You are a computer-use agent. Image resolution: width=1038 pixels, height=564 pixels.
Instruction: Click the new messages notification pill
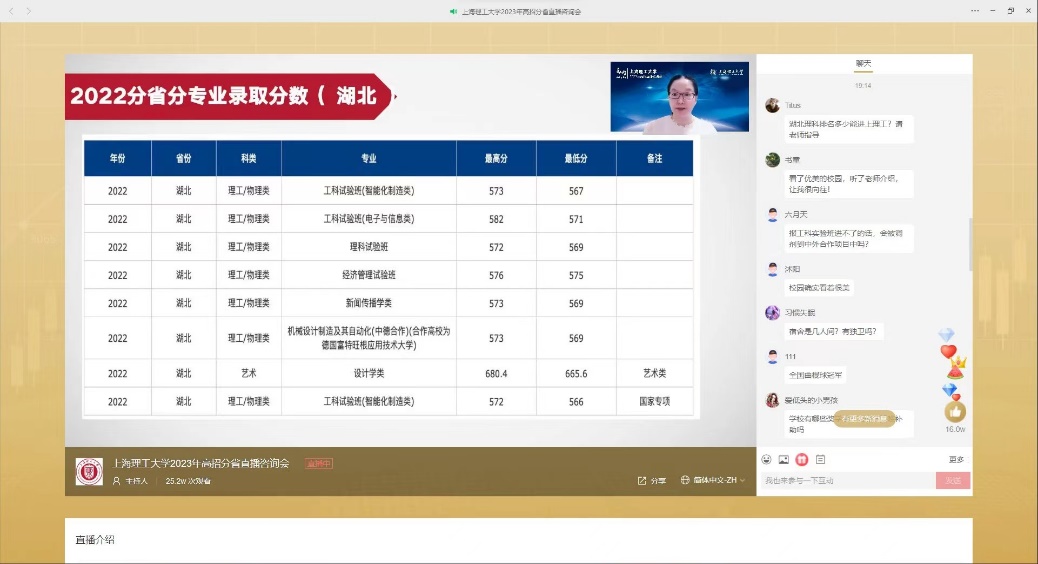[x=864, y=418]
